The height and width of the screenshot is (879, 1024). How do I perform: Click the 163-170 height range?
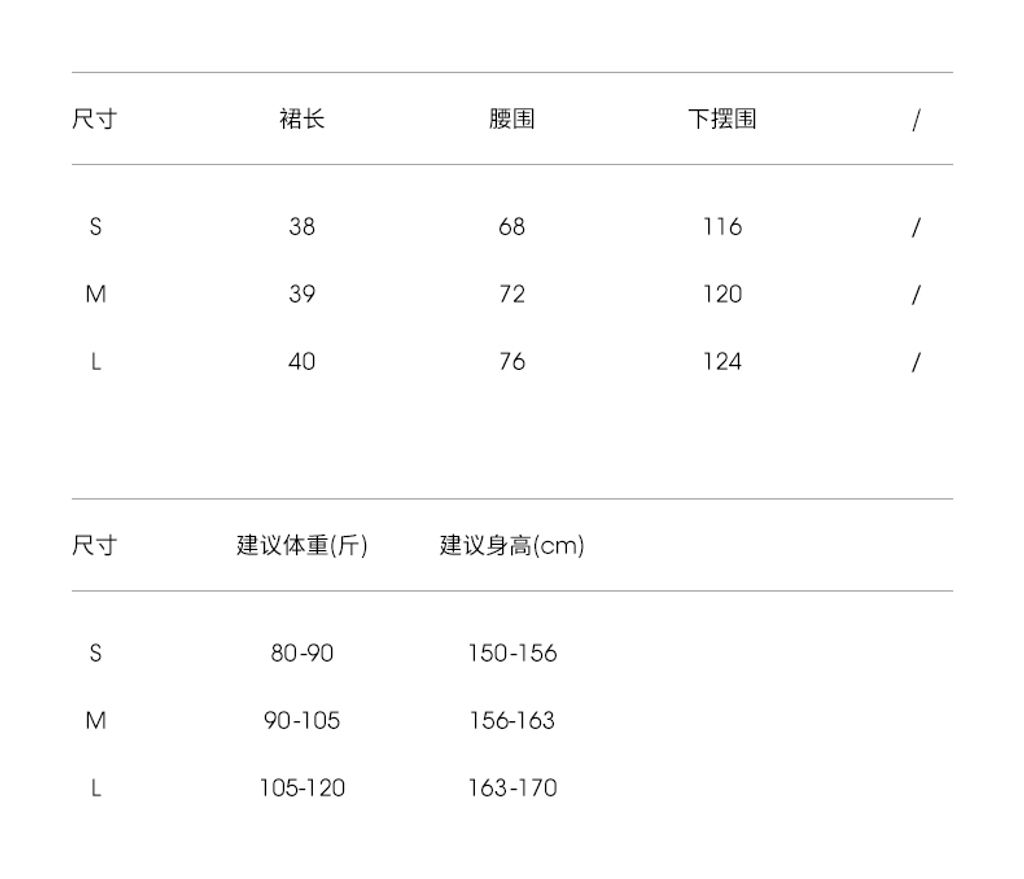click(x=512, y=788)
